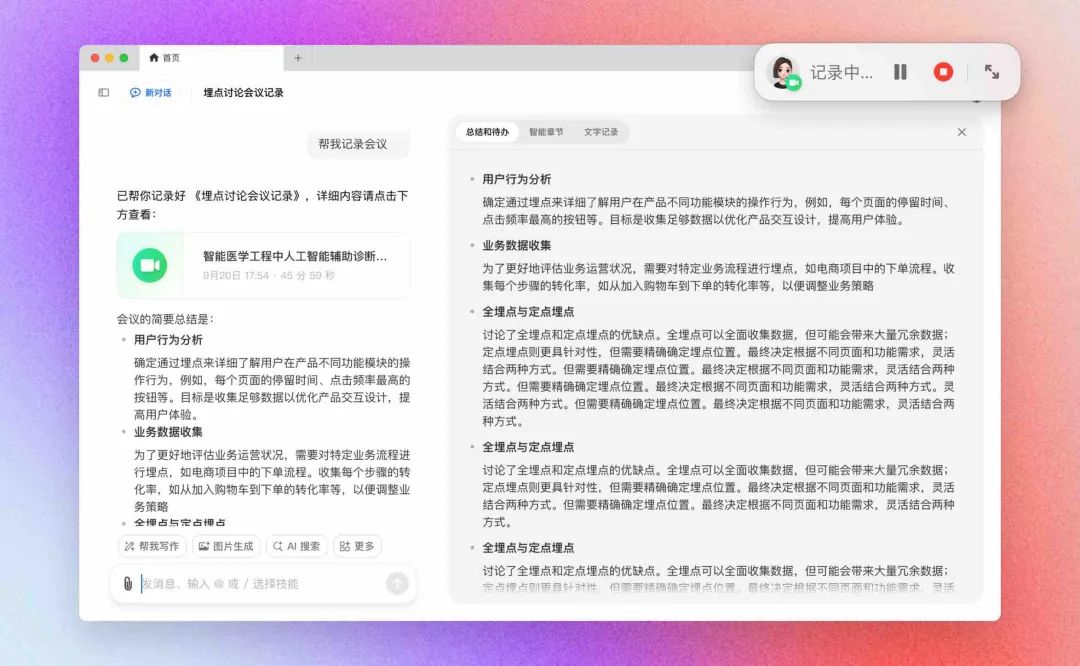Open the green meeting recording card

pyautogui.click(x=263, y=265)
